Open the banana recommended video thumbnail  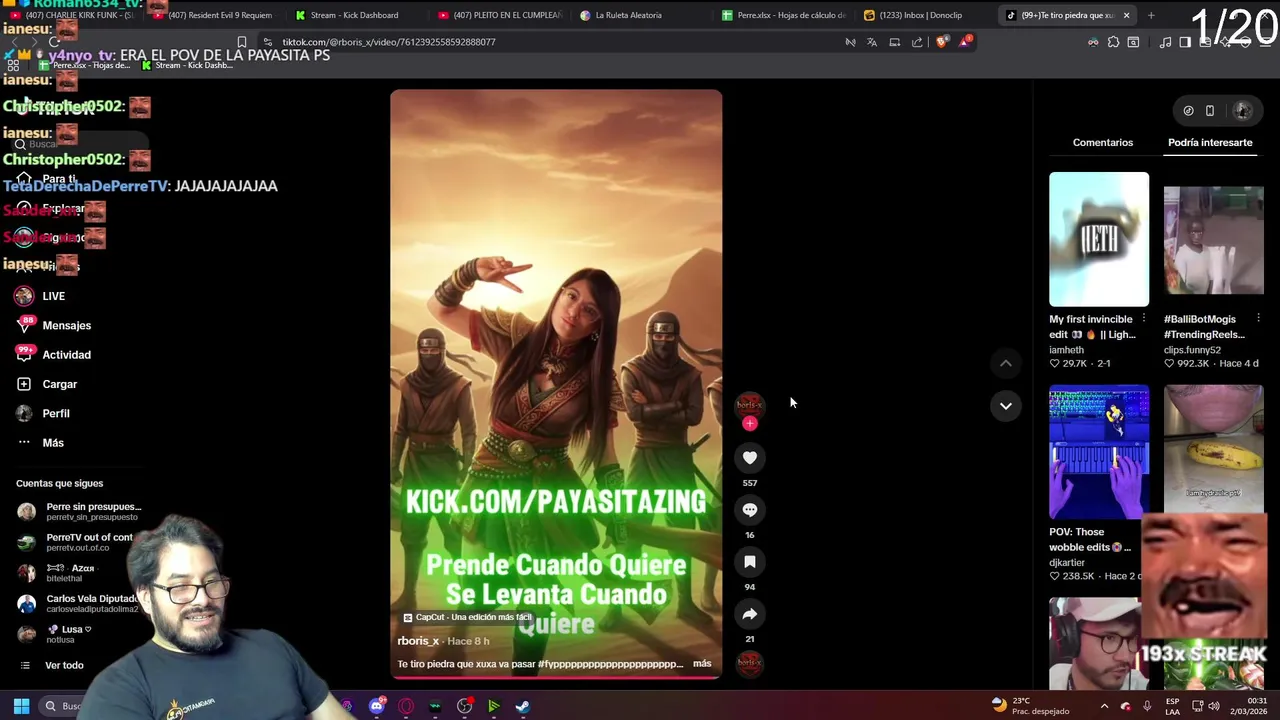(x=1213, y=448)
